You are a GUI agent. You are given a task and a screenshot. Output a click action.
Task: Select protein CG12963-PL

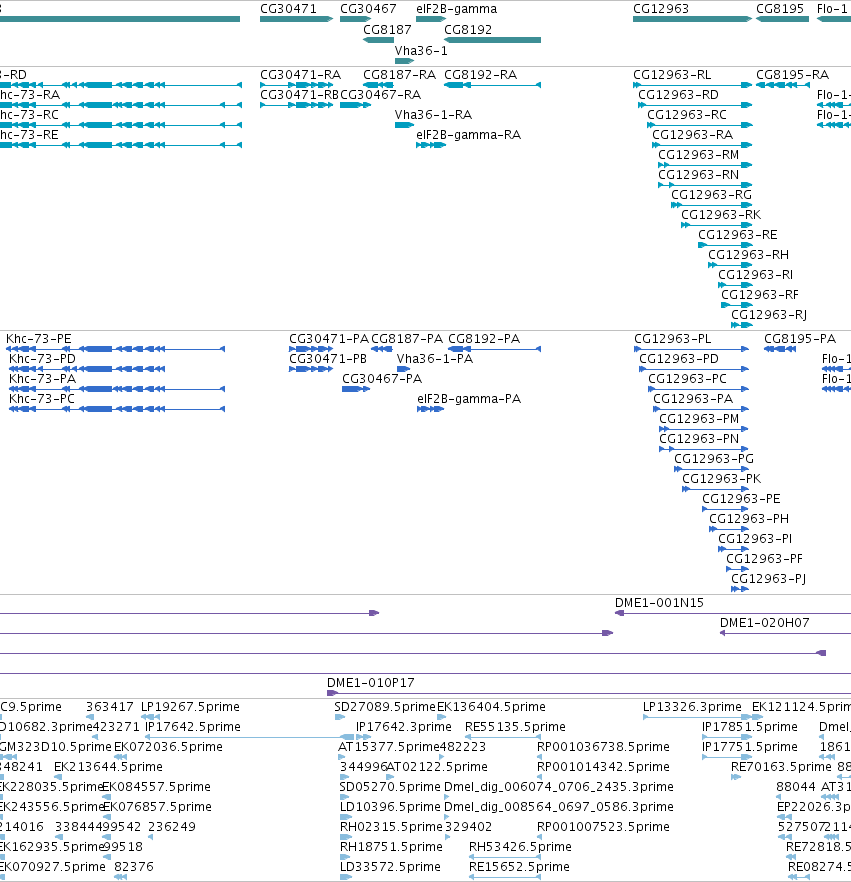click(x=691, y=349)
